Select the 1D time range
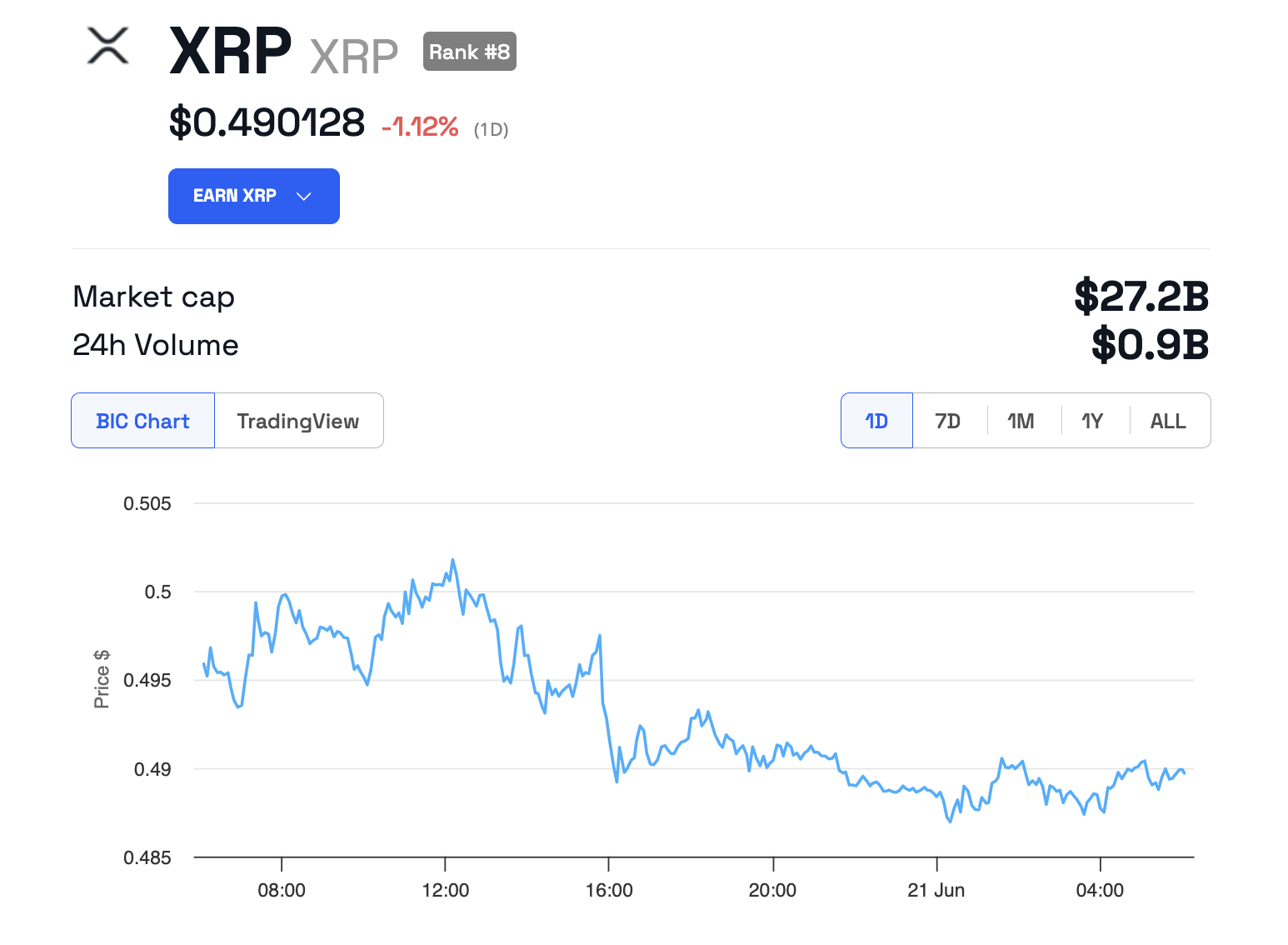The height and width of the screenshot is (945, 1288). tap(876, 421)
